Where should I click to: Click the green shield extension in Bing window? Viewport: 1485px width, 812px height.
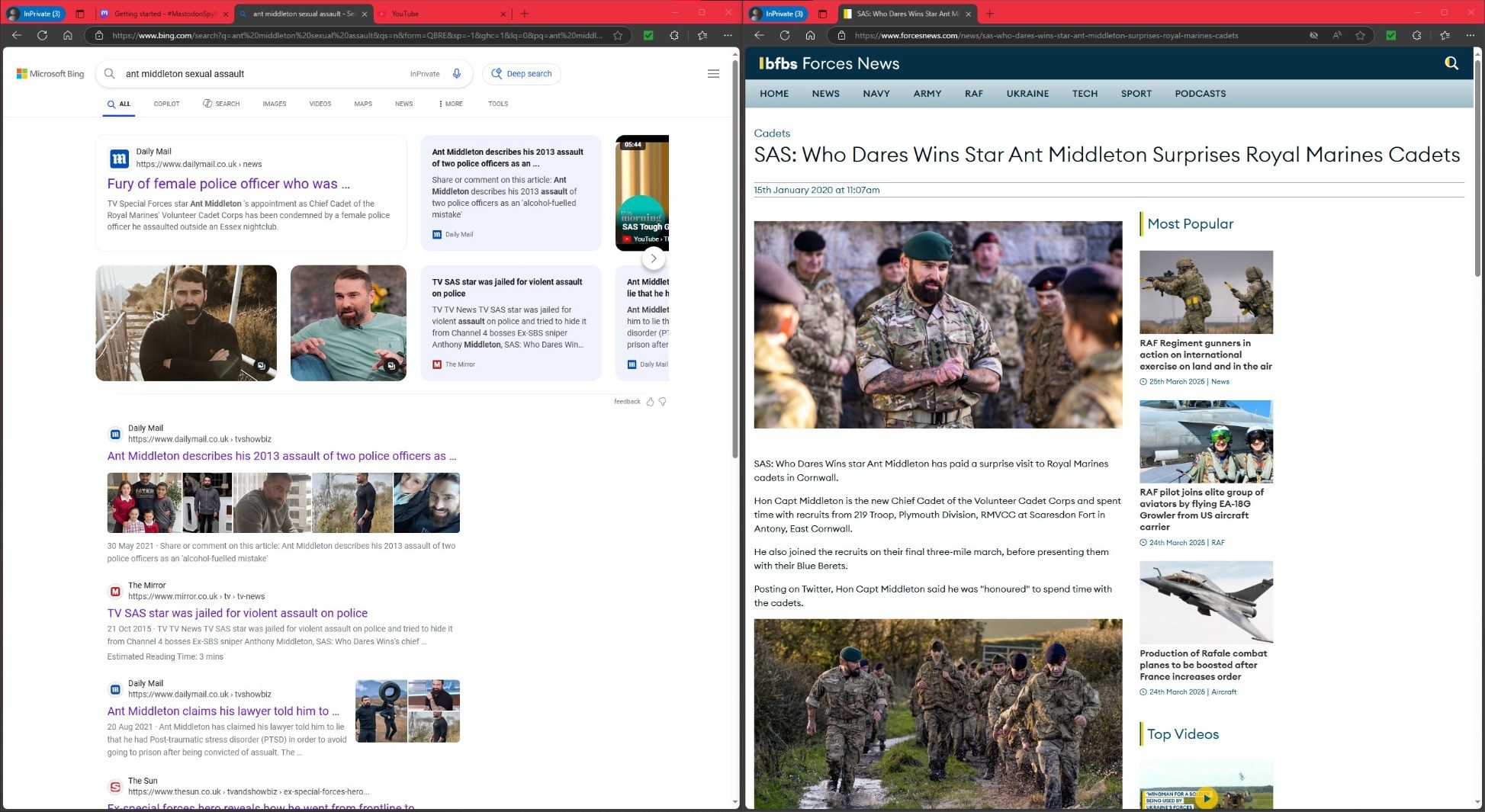[648, 35]
